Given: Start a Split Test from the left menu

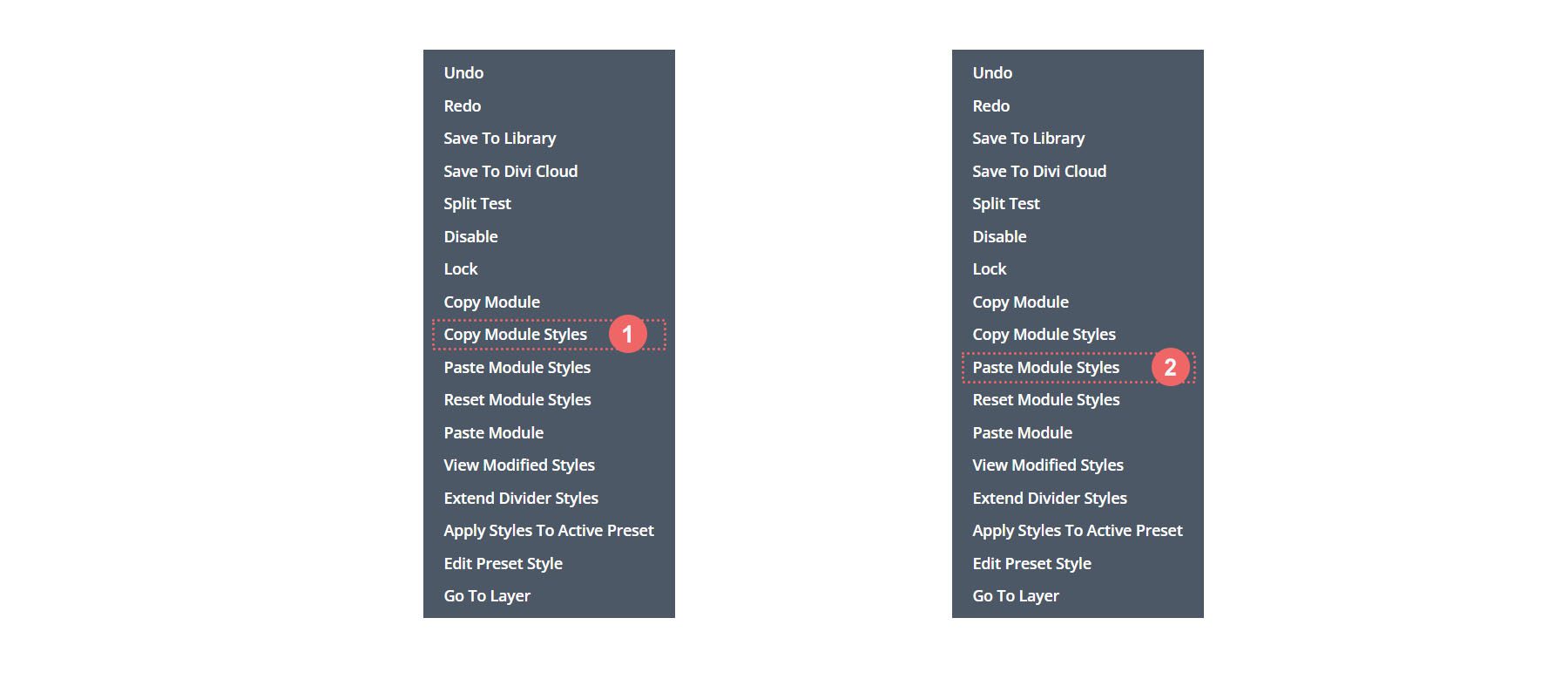Looking at the screenshot, I should pos(476,203).
